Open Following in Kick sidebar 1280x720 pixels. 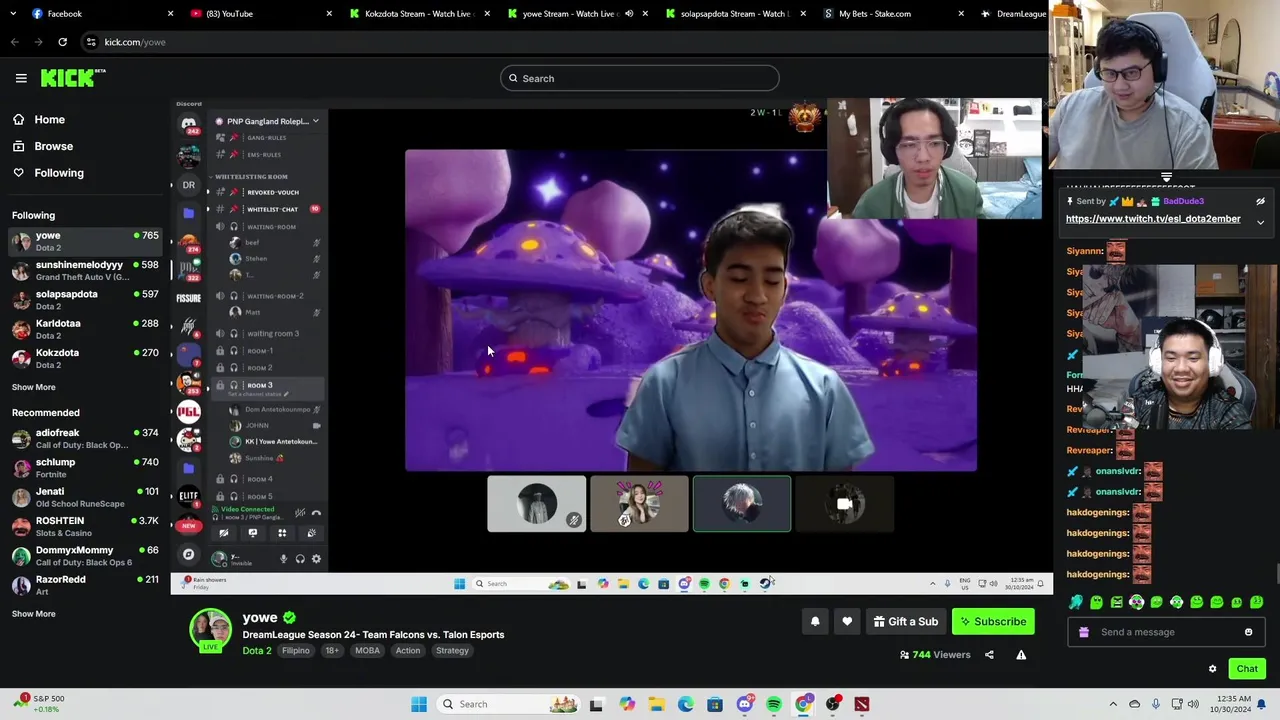[58, 173]
